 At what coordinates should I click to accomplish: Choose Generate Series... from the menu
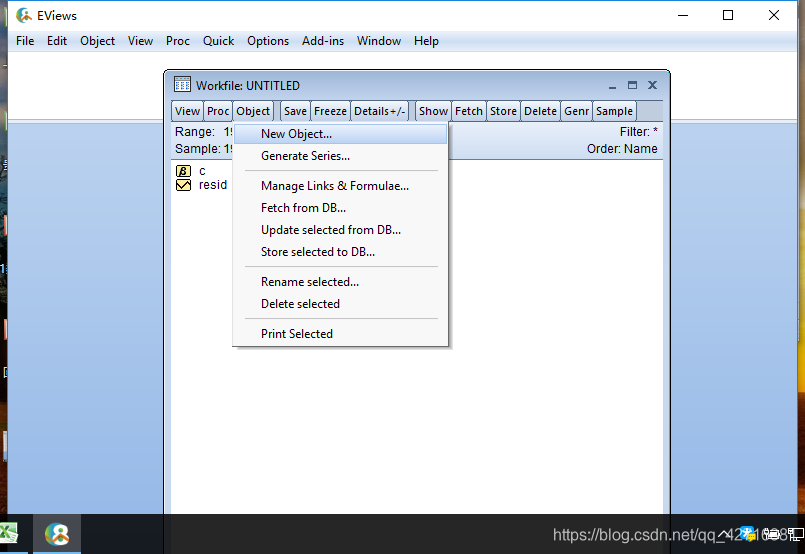pos(340,156)
